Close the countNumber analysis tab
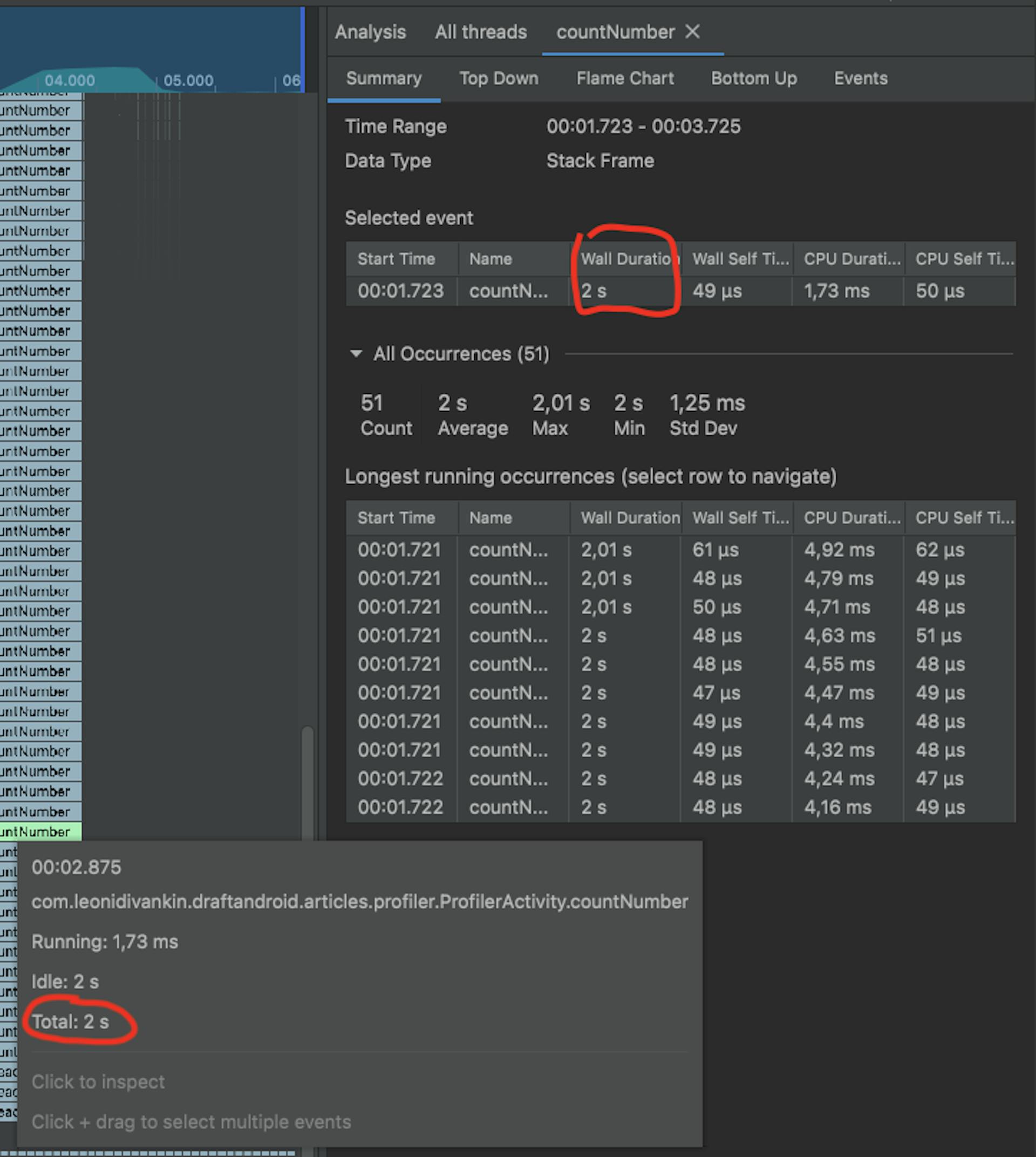Viewport: 1036px width, 1157px height. coord(693,32)
